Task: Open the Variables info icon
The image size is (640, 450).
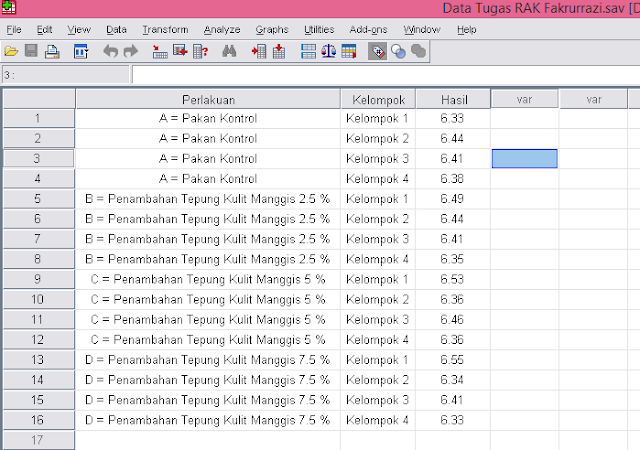Action: tap(200, 51)
